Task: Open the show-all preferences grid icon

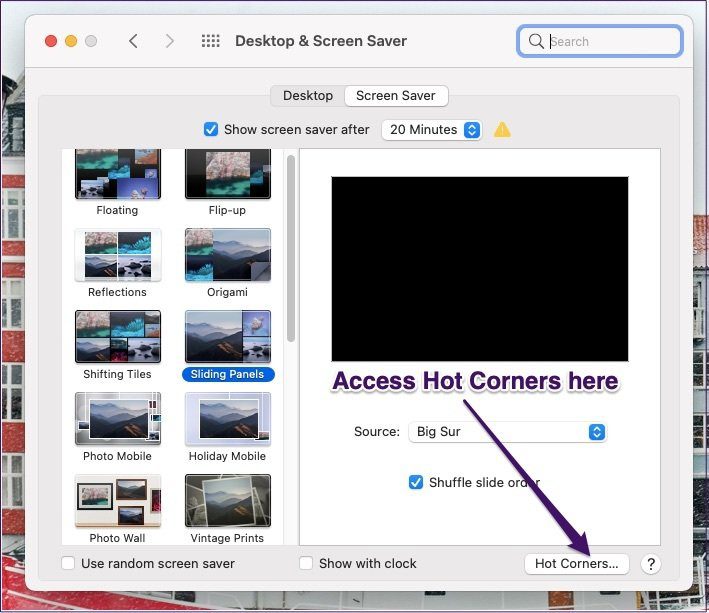Action: tap(210, 41)
